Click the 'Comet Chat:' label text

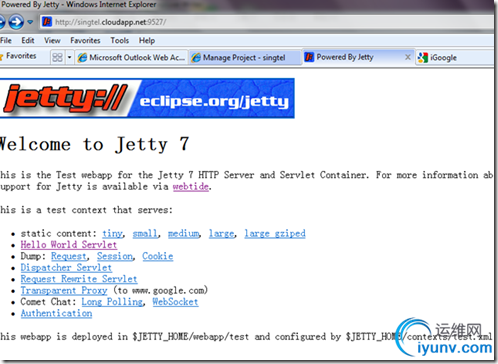point(48,302)
